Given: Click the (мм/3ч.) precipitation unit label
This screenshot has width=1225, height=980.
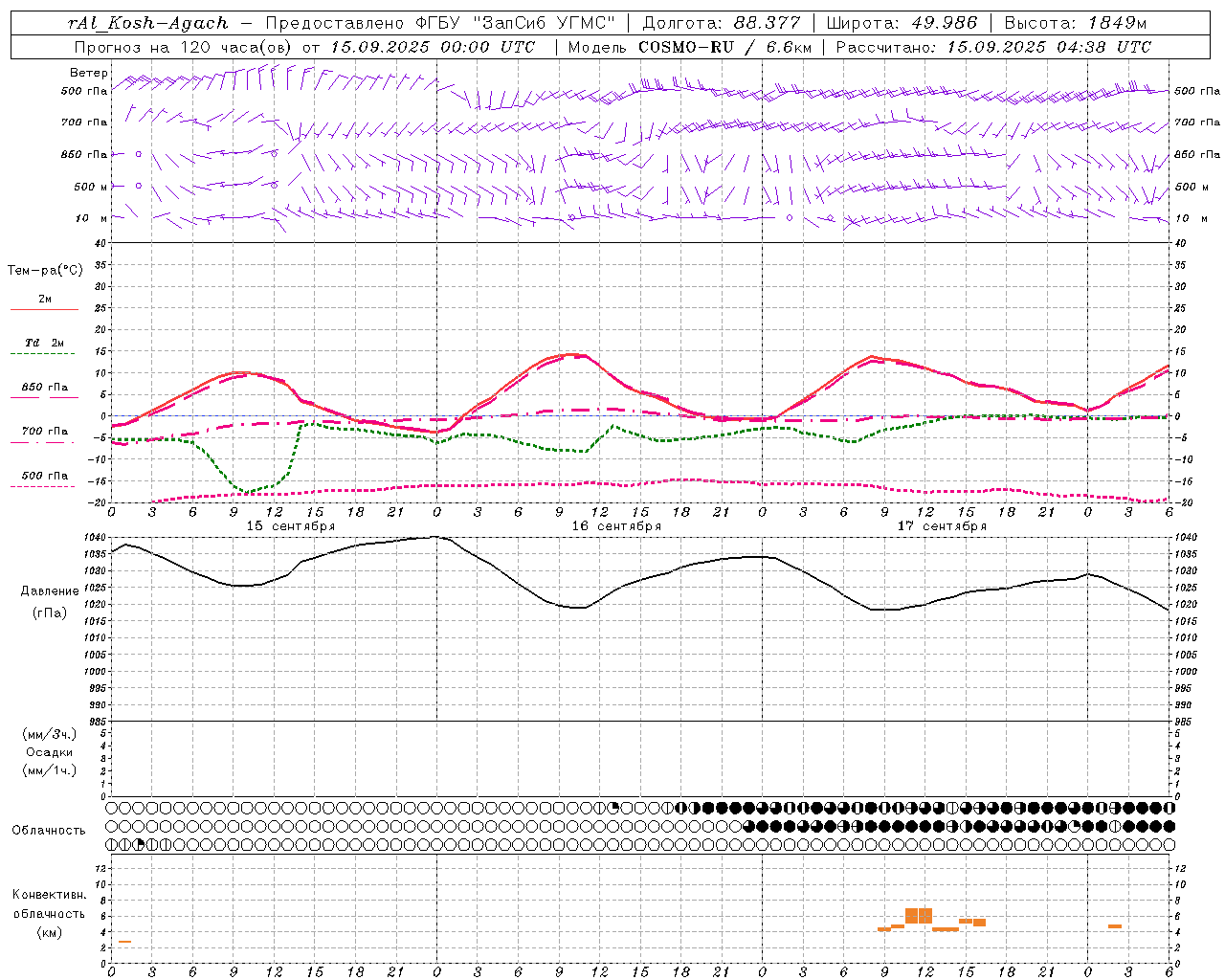Looking at the screenshot, I should [50, 734].
